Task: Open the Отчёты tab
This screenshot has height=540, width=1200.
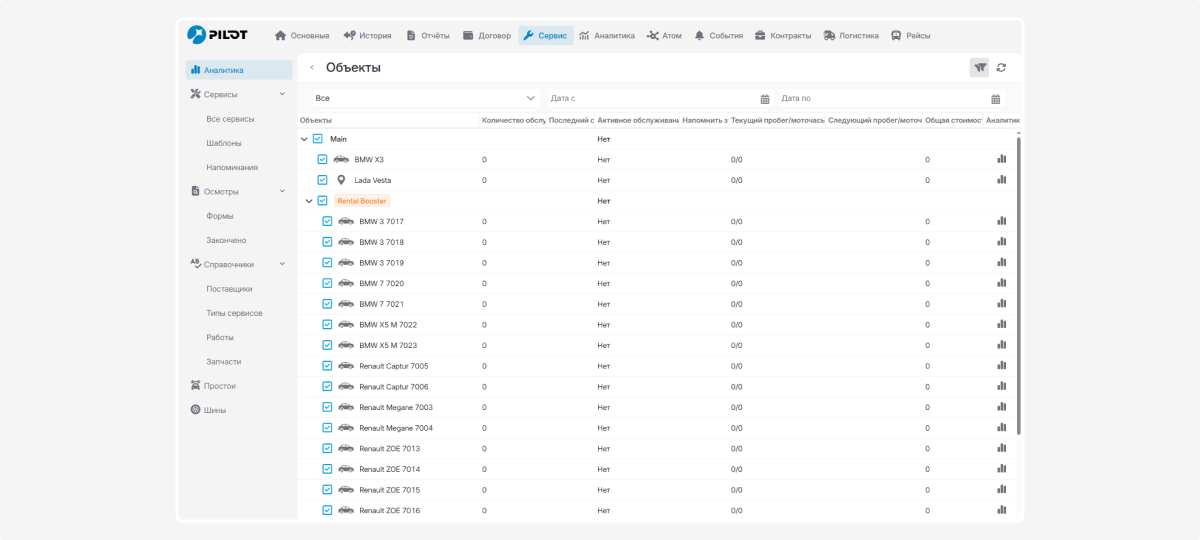Action: point(428,35)
